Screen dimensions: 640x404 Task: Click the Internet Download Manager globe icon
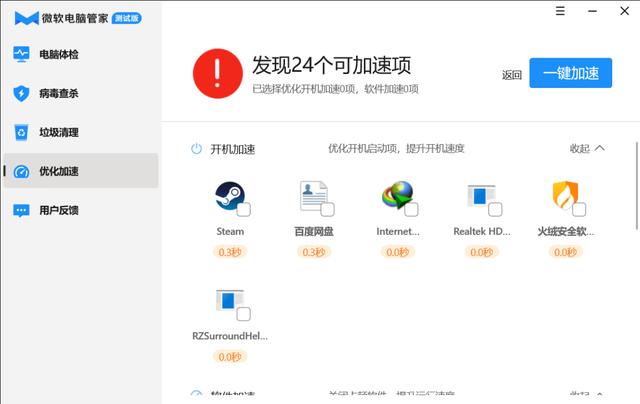tap(398, 196)
